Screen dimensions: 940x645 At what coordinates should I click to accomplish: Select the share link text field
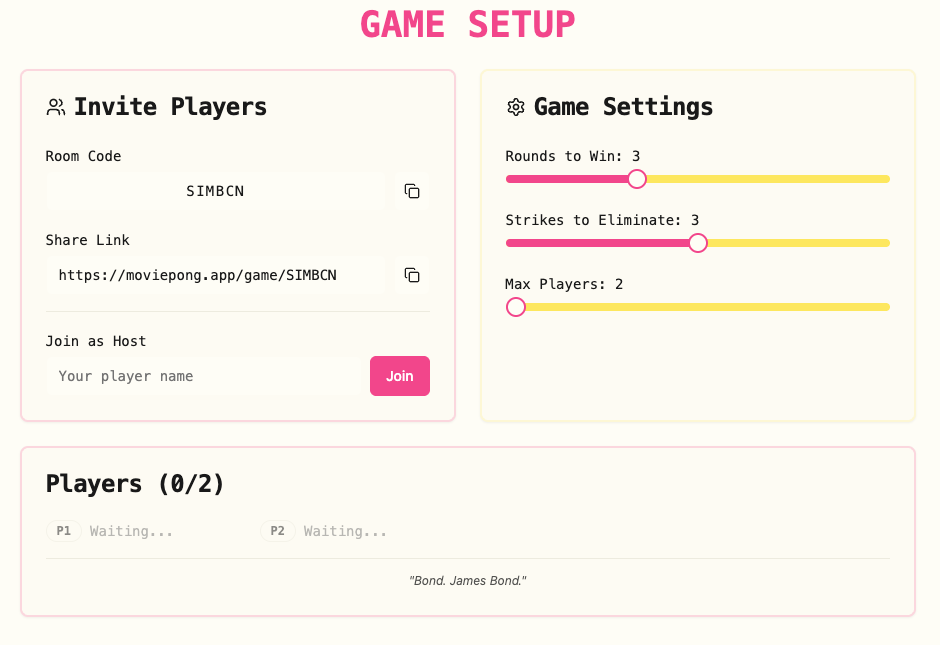tap(215, 275)
